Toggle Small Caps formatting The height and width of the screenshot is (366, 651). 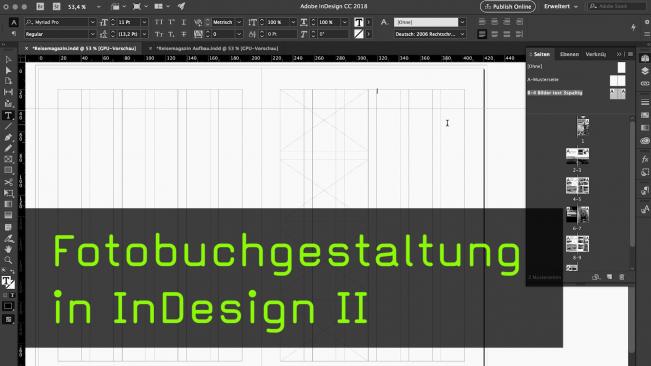(159, 34)
